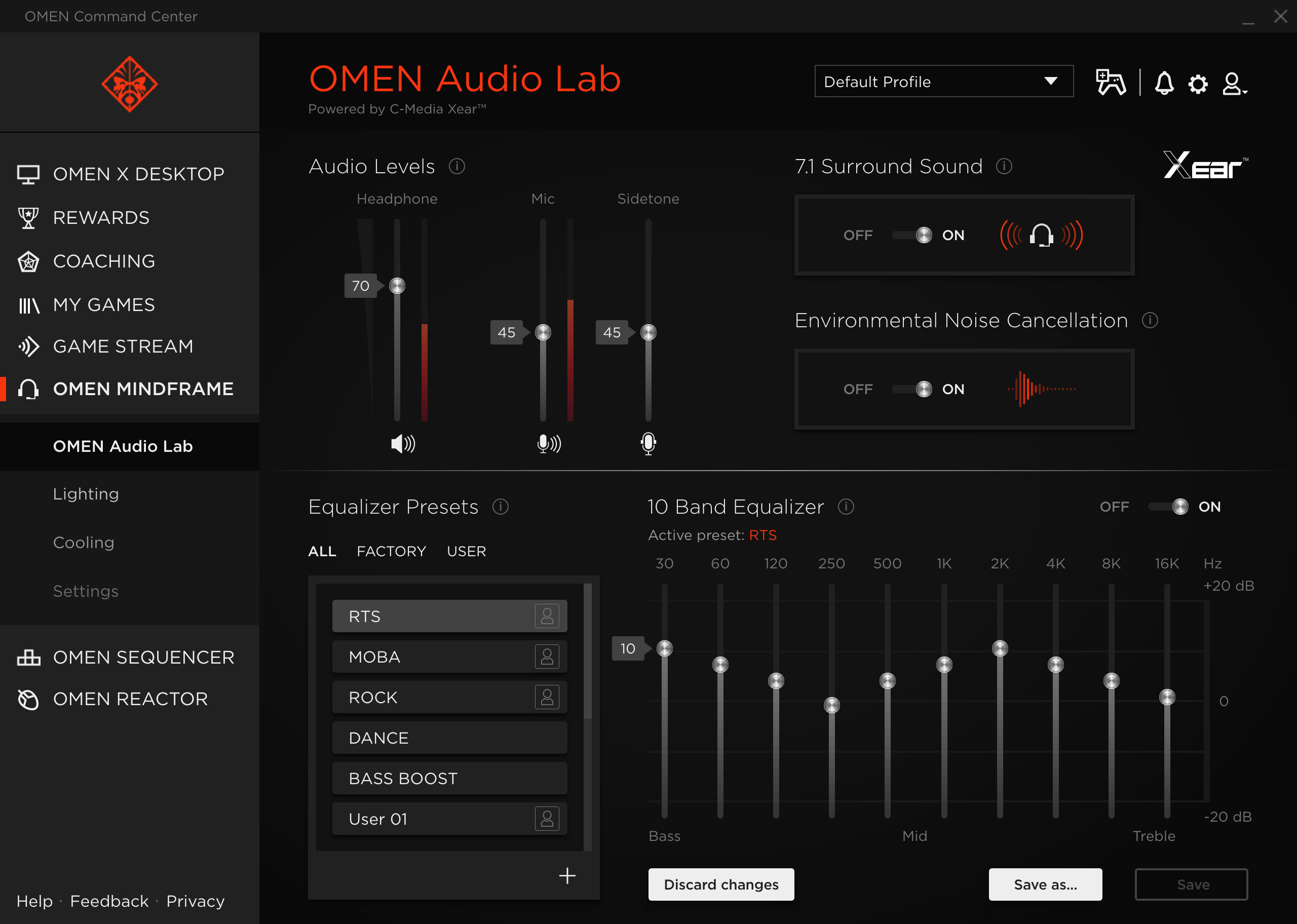Image resolution: width=1297 pixels, height=924 pixels.
Task: Toggle Environmental Noise Cancellation switch
Action: [911, 389]
